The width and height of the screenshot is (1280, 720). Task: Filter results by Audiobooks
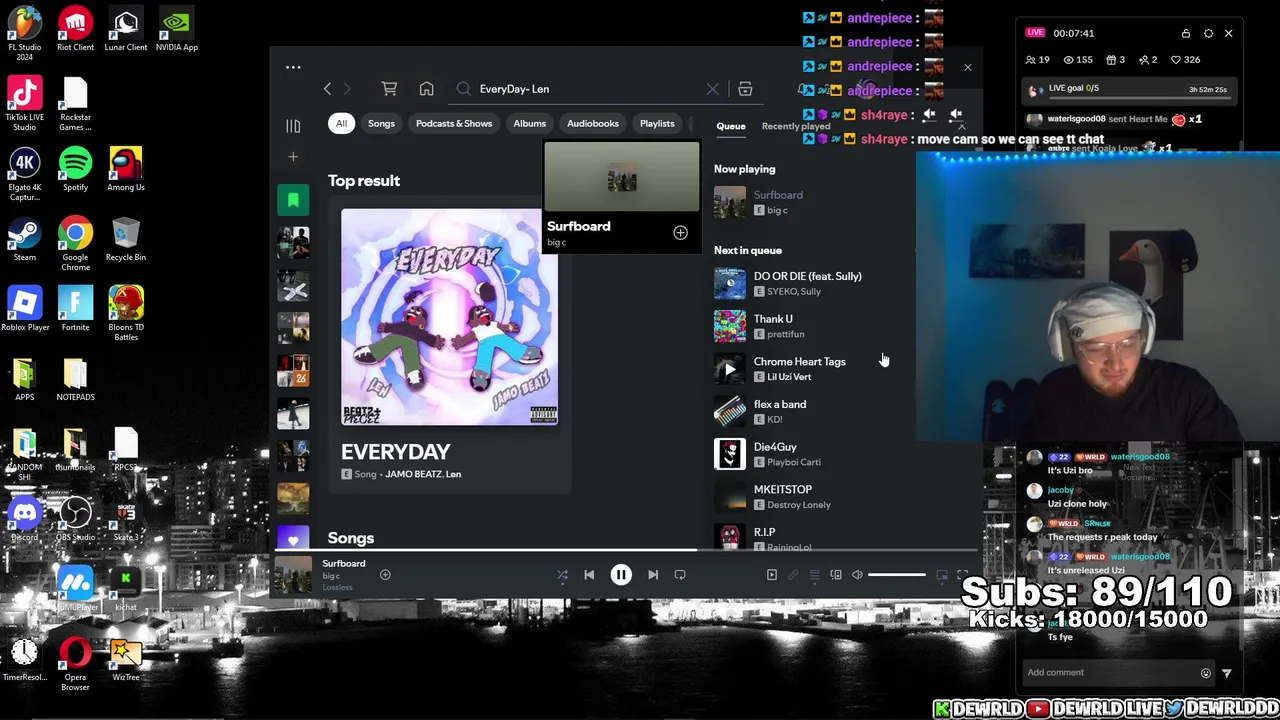[593, 124]
